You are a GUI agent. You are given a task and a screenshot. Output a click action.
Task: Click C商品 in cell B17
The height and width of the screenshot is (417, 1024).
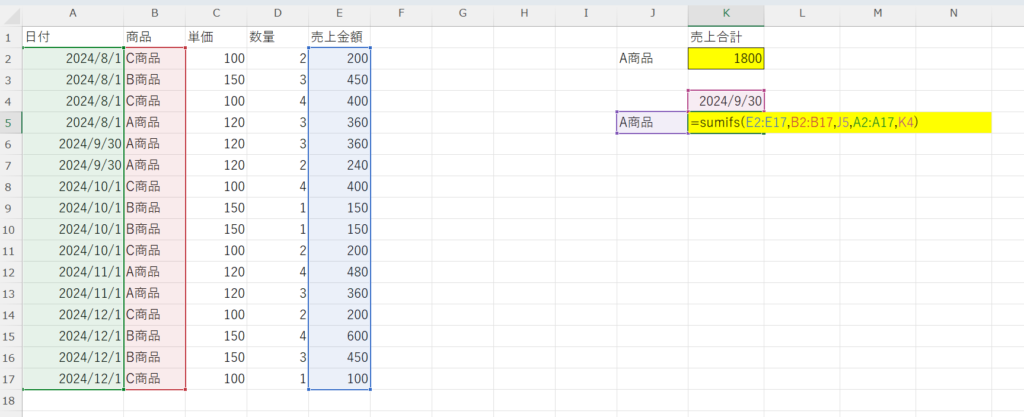pyautogui.click(x=154, y=379)
